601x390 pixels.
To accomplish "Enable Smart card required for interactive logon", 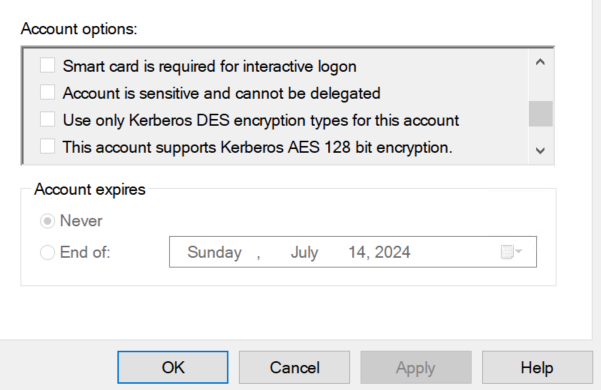I will point(48,66).
